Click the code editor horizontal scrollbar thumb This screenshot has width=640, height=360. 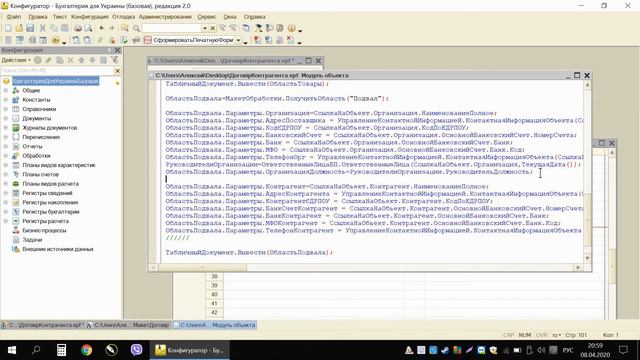202,267
